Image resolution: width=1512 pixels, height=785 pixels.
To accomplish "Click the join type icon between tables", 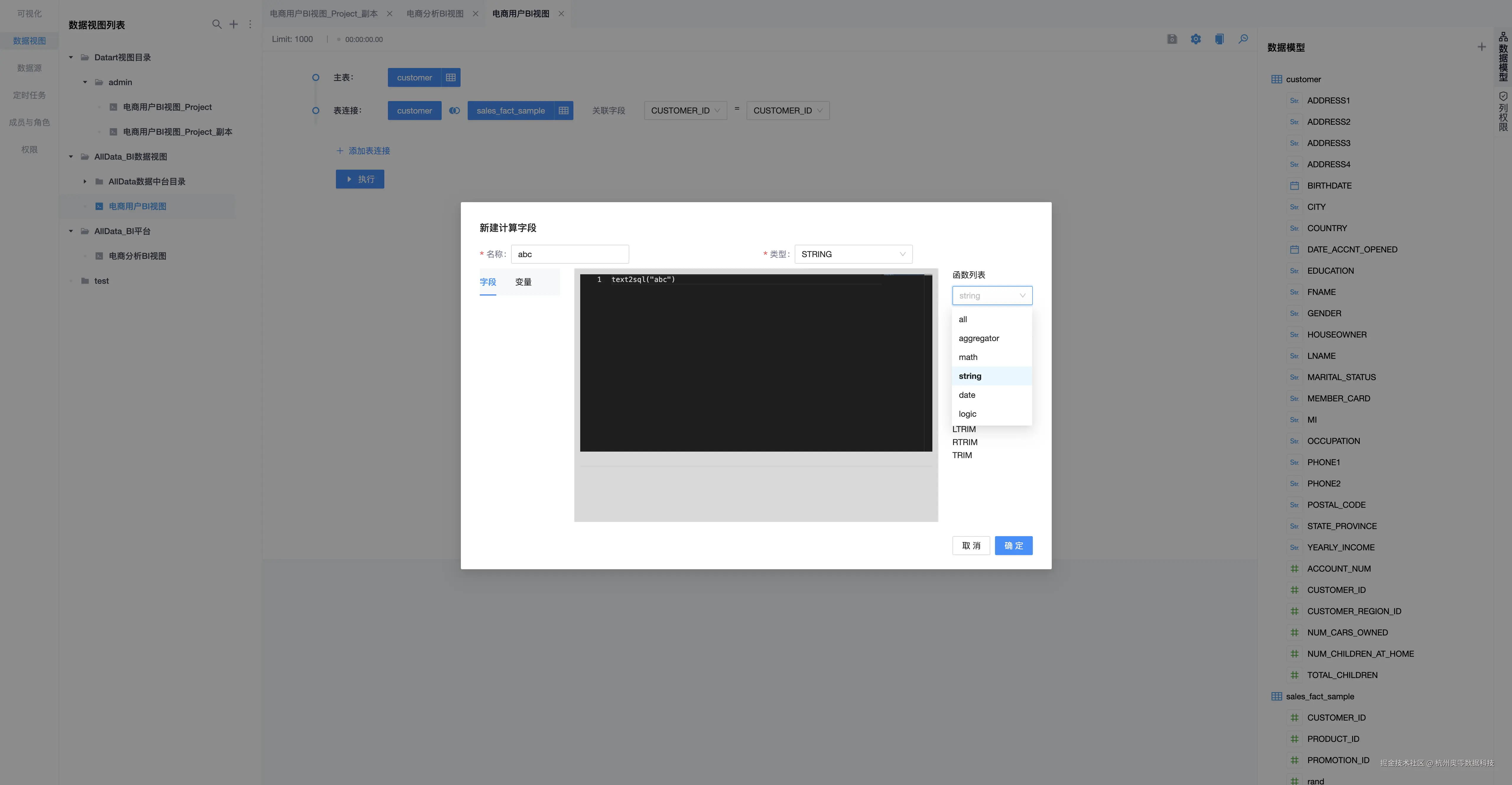I will coord(454,110).
